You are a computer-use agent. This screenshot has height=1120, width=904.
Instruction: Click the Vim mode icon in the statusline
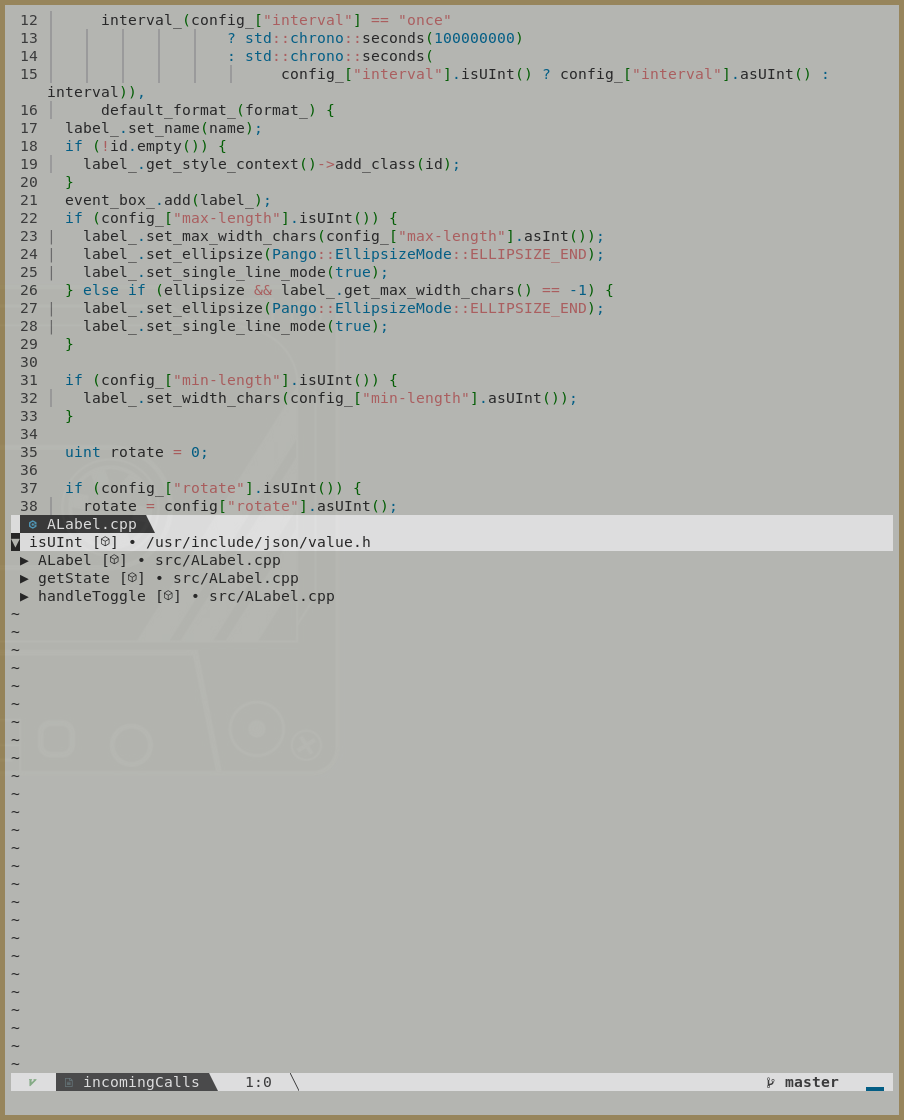31,1081
